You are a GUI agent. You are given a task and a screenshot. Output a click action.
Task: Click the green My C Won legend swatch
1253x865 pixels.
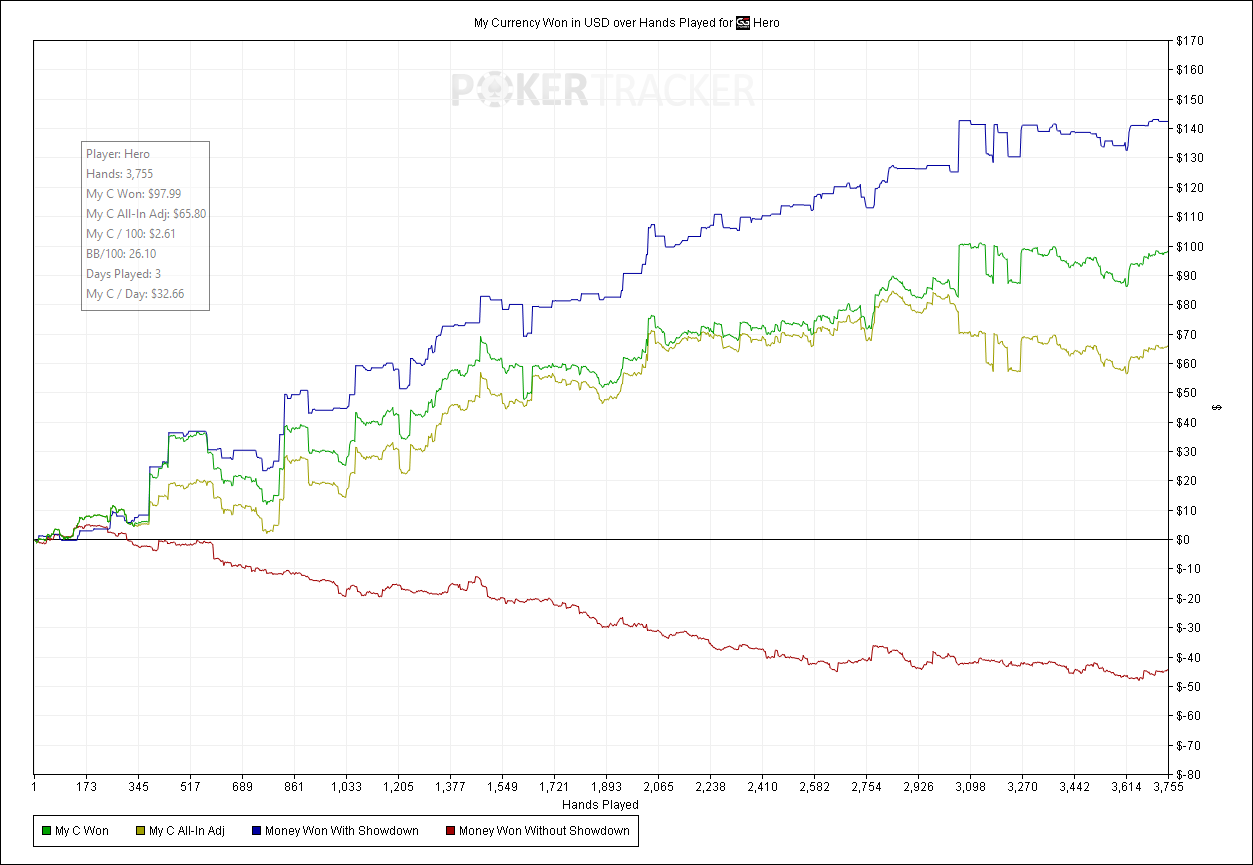(x=46, y=831)
